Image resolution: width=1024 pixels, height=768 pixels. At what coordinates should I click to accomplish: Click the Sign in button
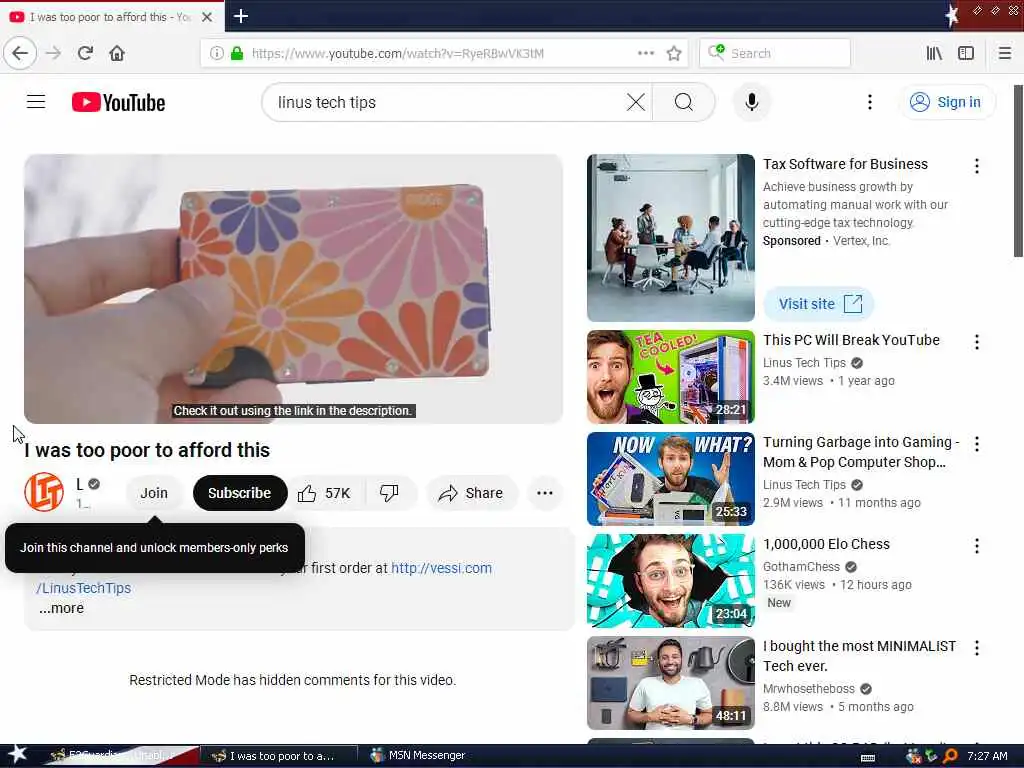pyautogui.click(x=948, y=102)
